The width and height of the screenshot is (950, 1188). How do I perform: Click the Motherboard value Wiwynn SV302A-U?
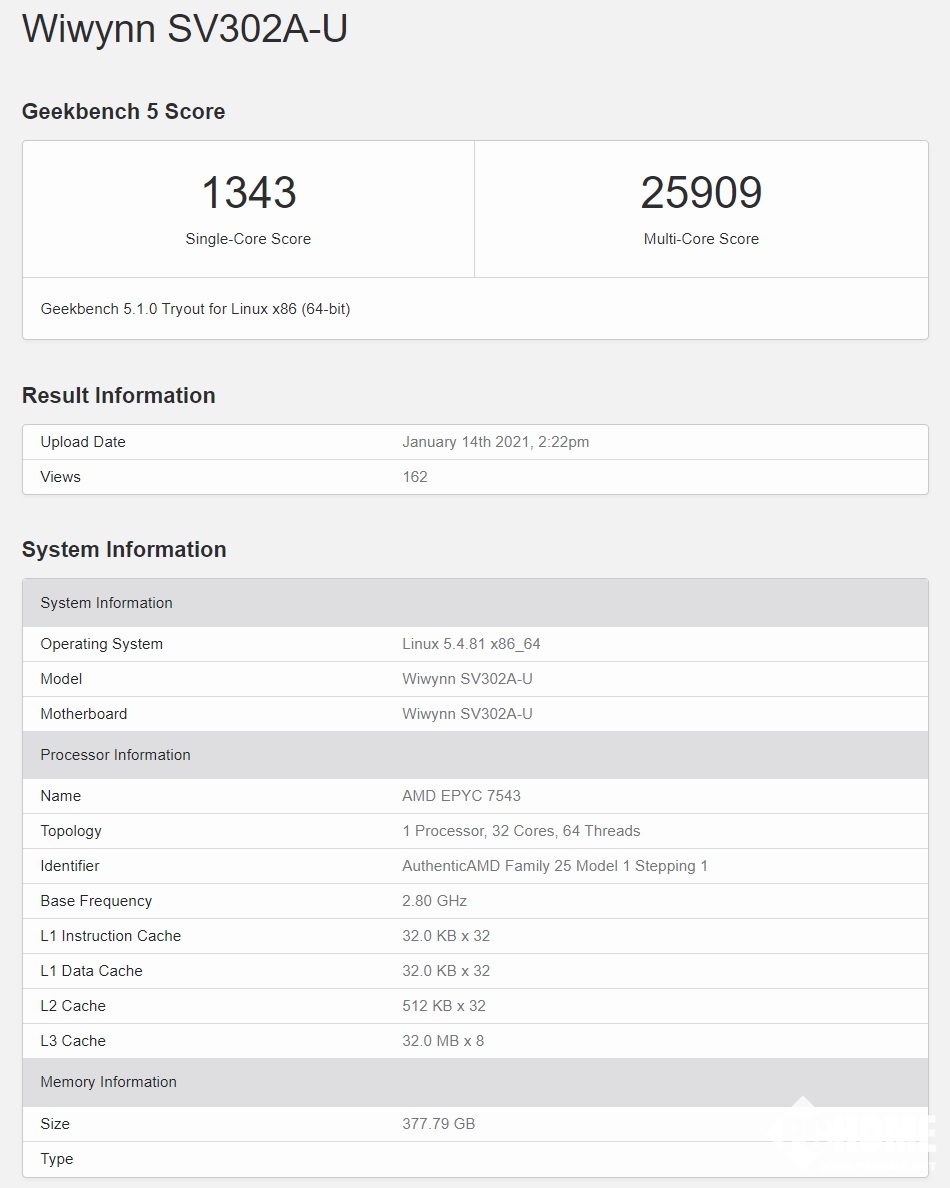point(467,714)
